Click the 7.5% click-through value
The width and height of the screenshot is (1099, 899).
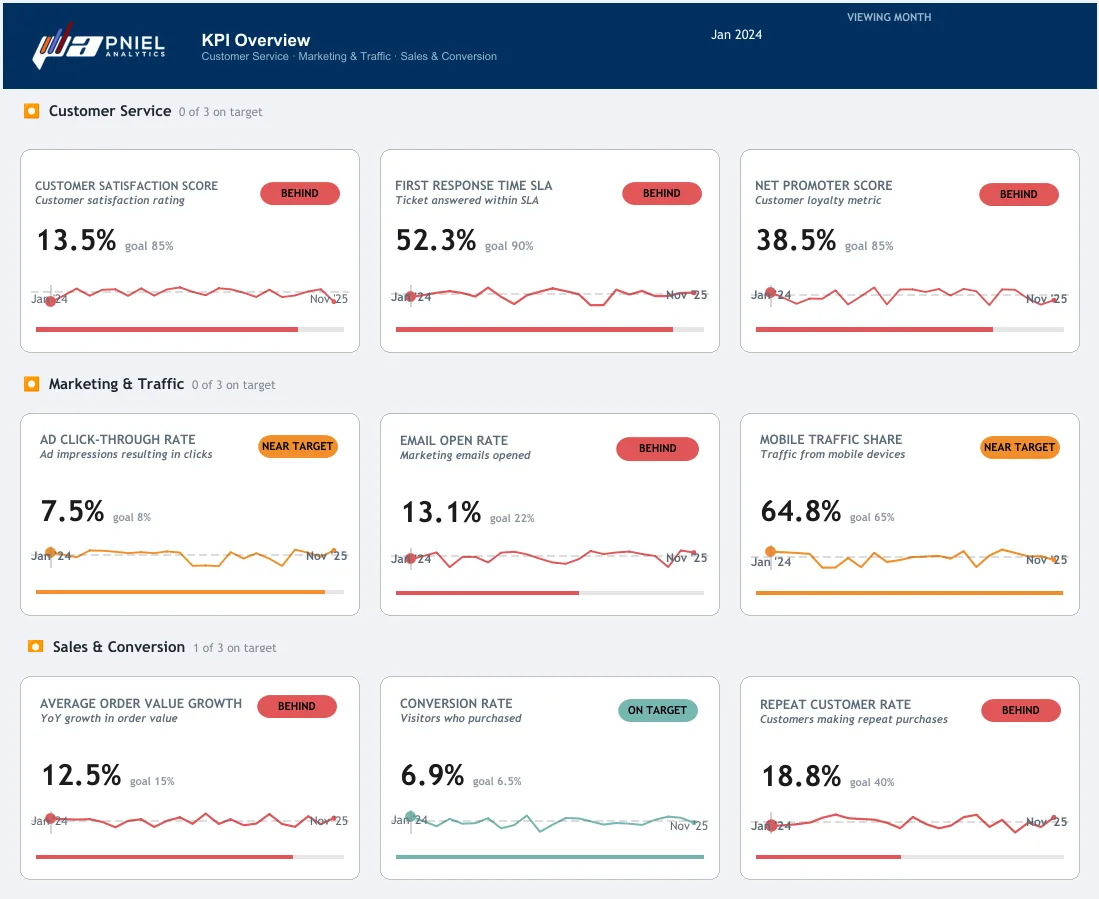72,511
